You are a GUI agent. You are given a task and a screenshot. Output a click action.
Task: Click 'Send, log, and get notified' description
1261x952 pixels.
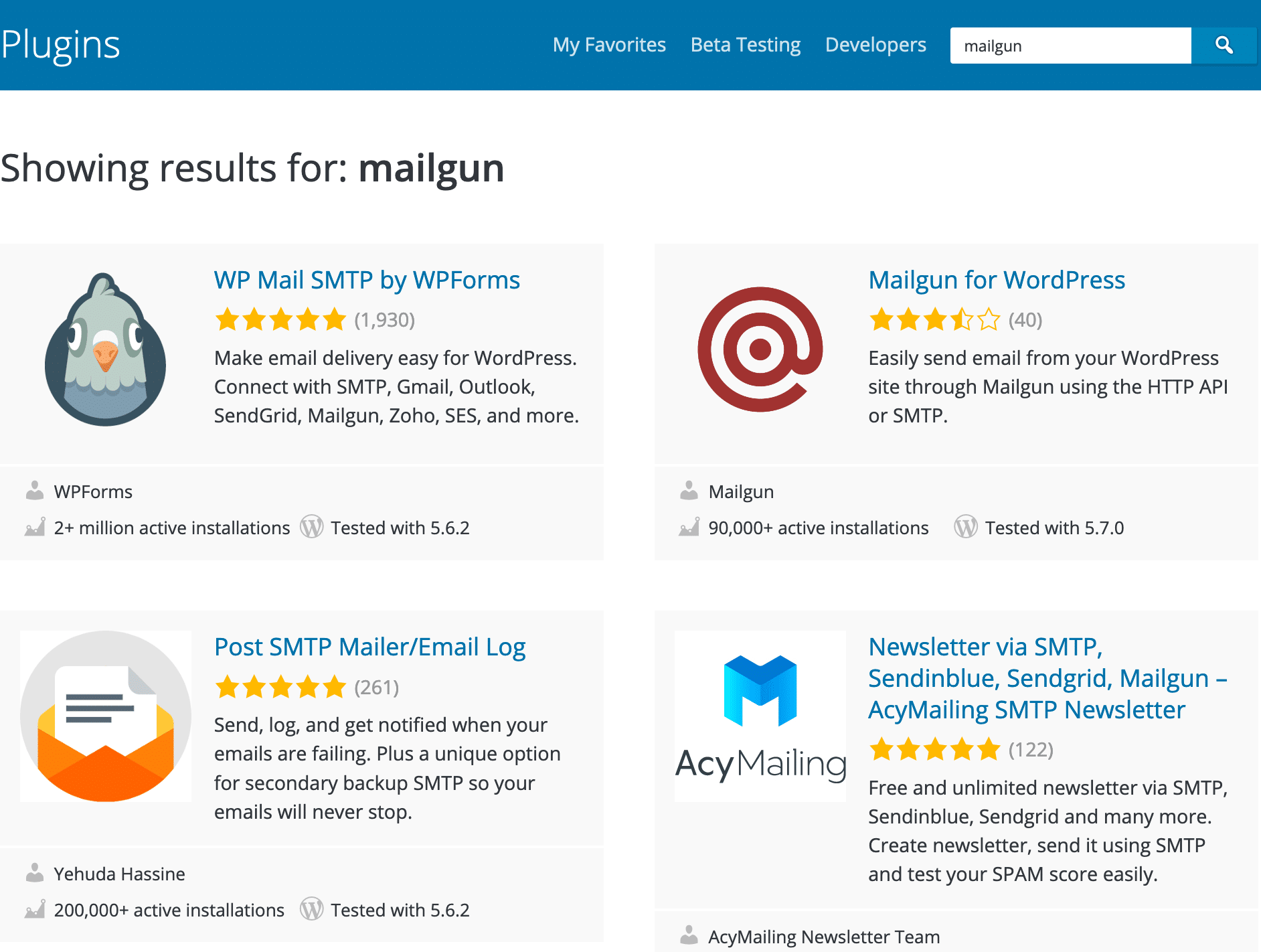click(388, 768)
